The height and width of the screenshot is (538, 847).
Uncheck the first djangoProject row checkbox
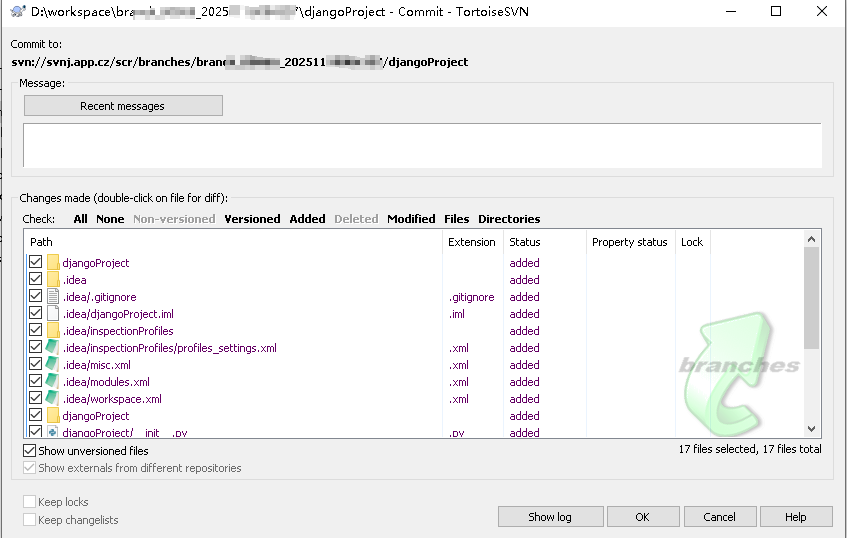(36, 262)
